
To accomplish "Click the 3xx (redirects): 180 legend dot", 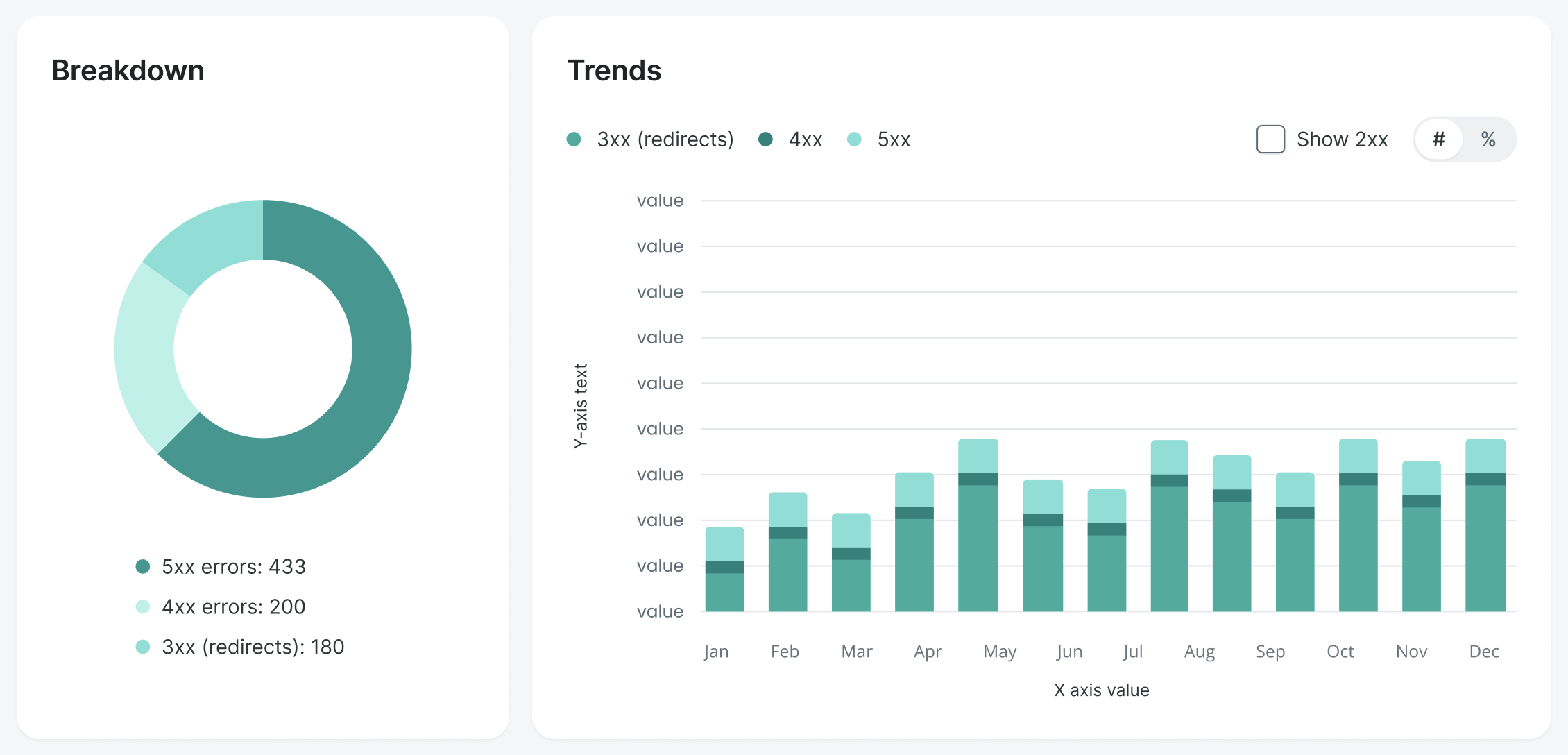I will (x=143, y=647).
